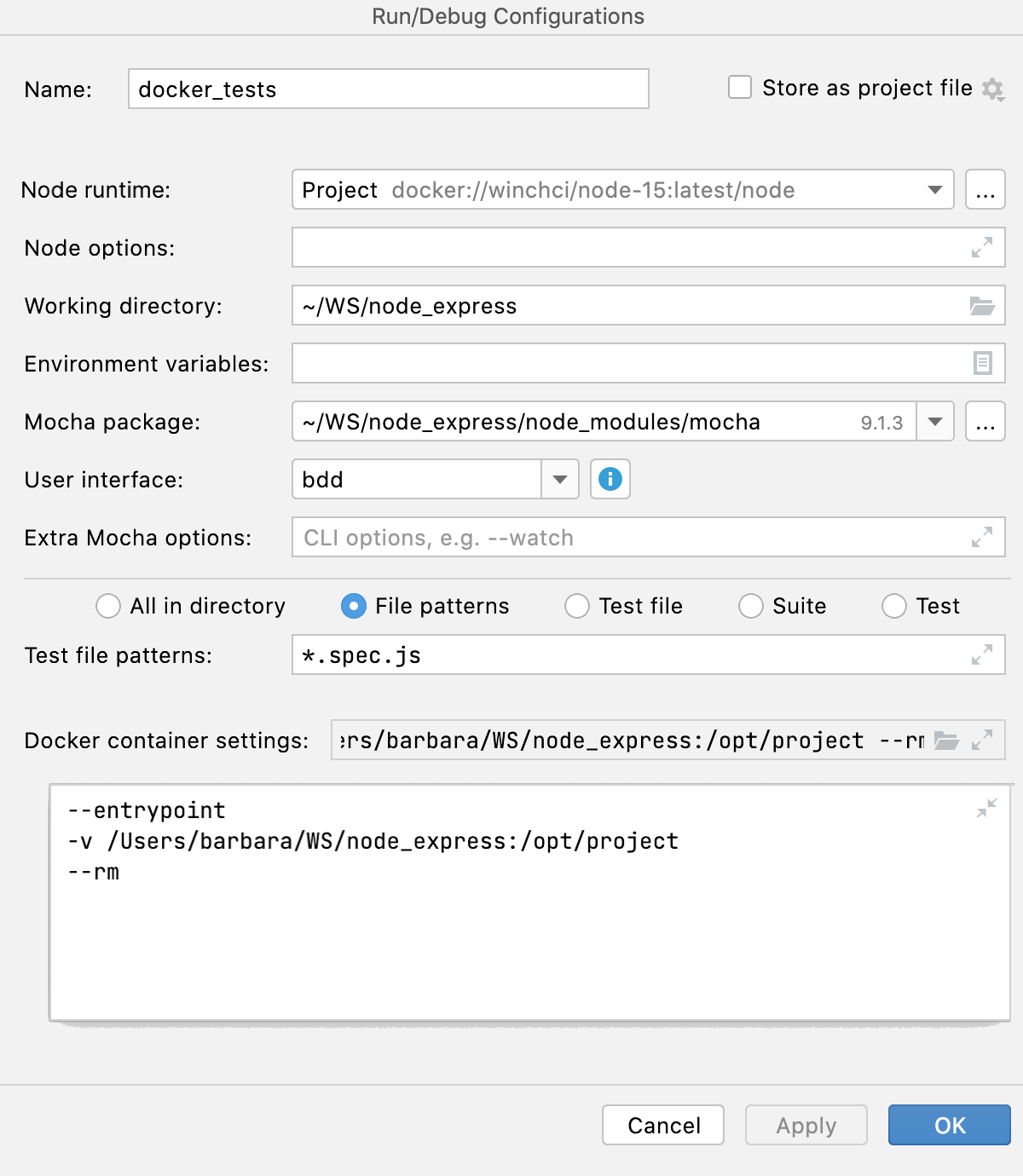The width and height of the screenshot is (1023, 1176).
Task: Cancel the Run/Debug Configurations dialog
Action: [x=662, y=1125]
